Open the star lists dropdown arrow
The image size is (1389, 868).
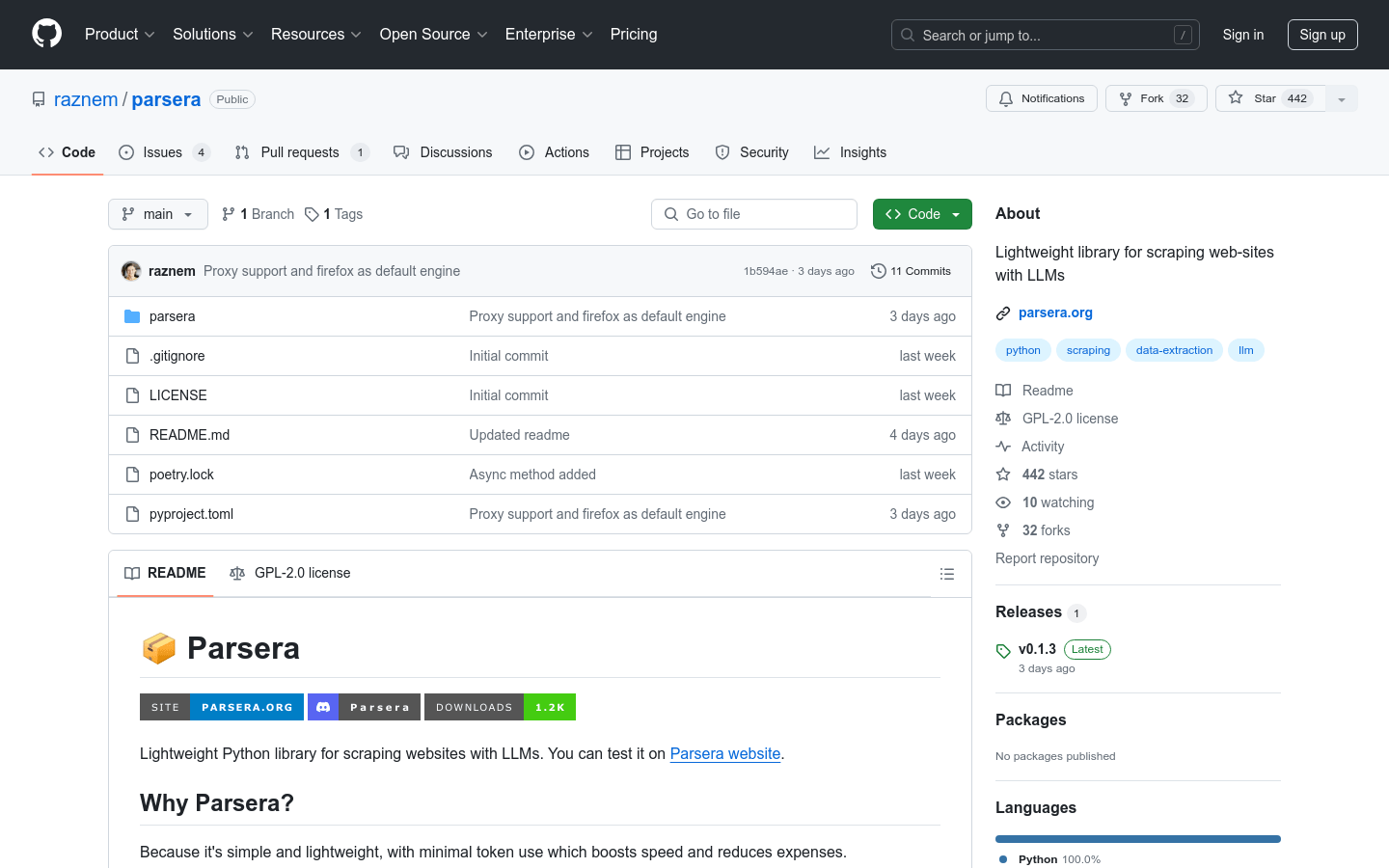(1342, 98)
